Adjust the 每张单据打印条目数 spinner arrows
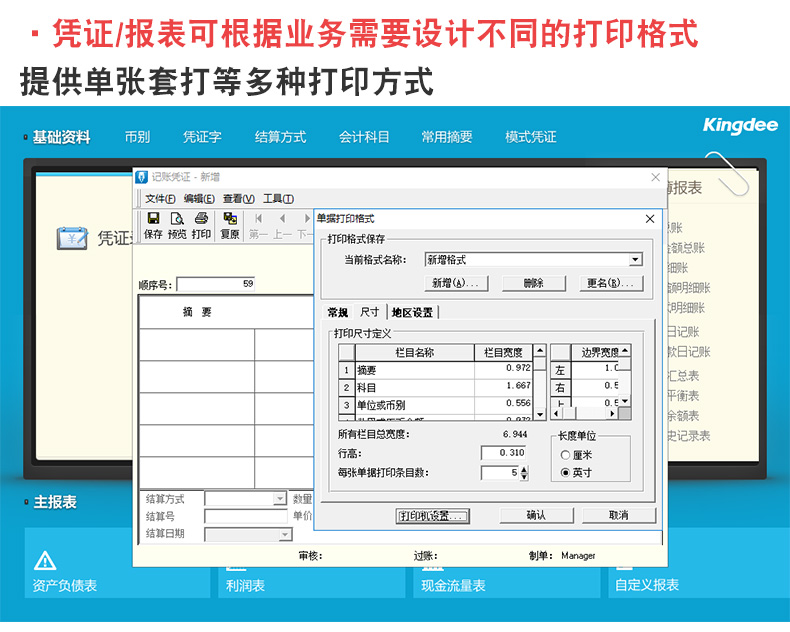This screenshot has height=632, width=790. pos(524,472)
